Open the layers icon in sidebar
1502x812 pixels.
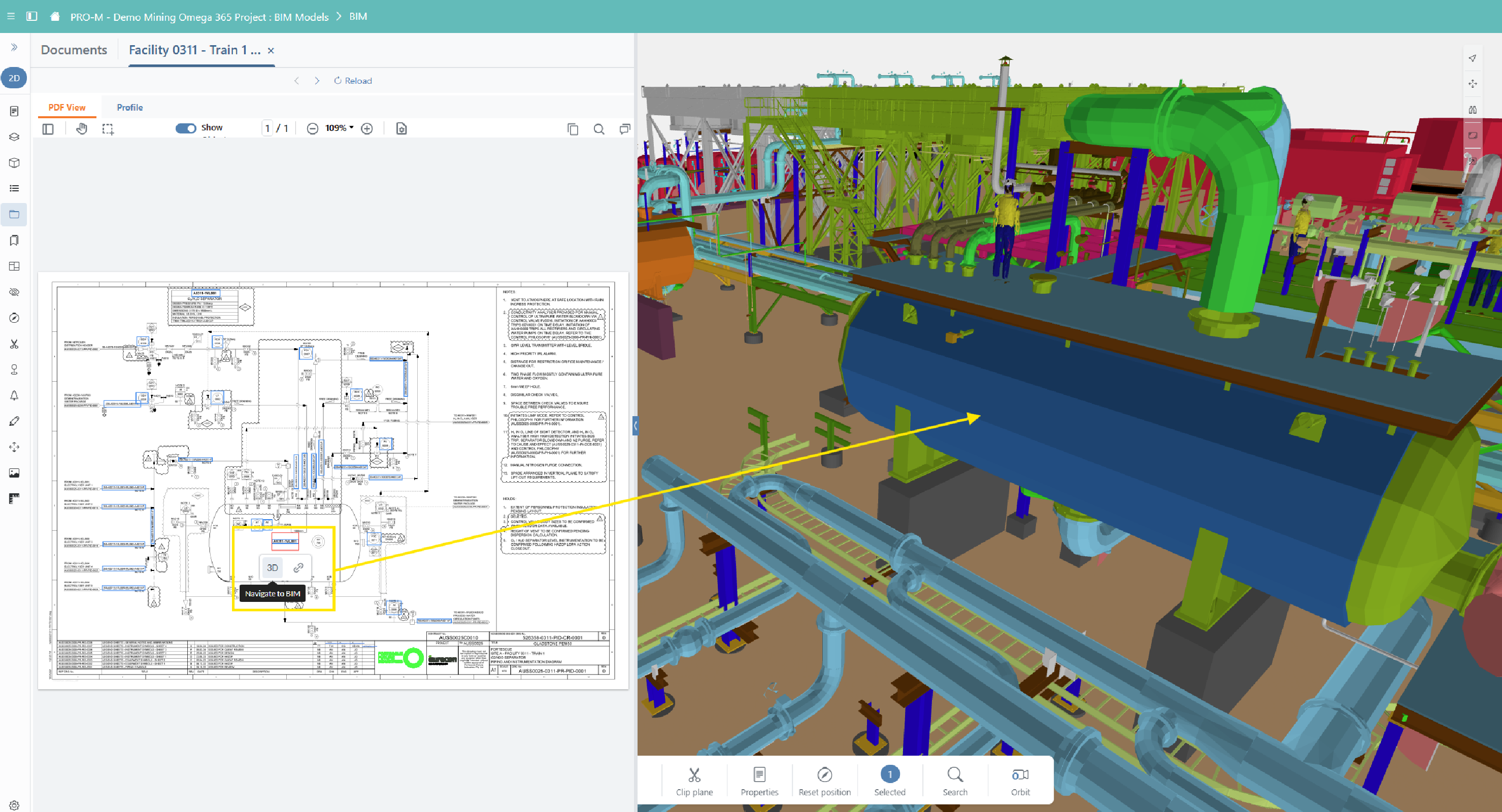14,137
